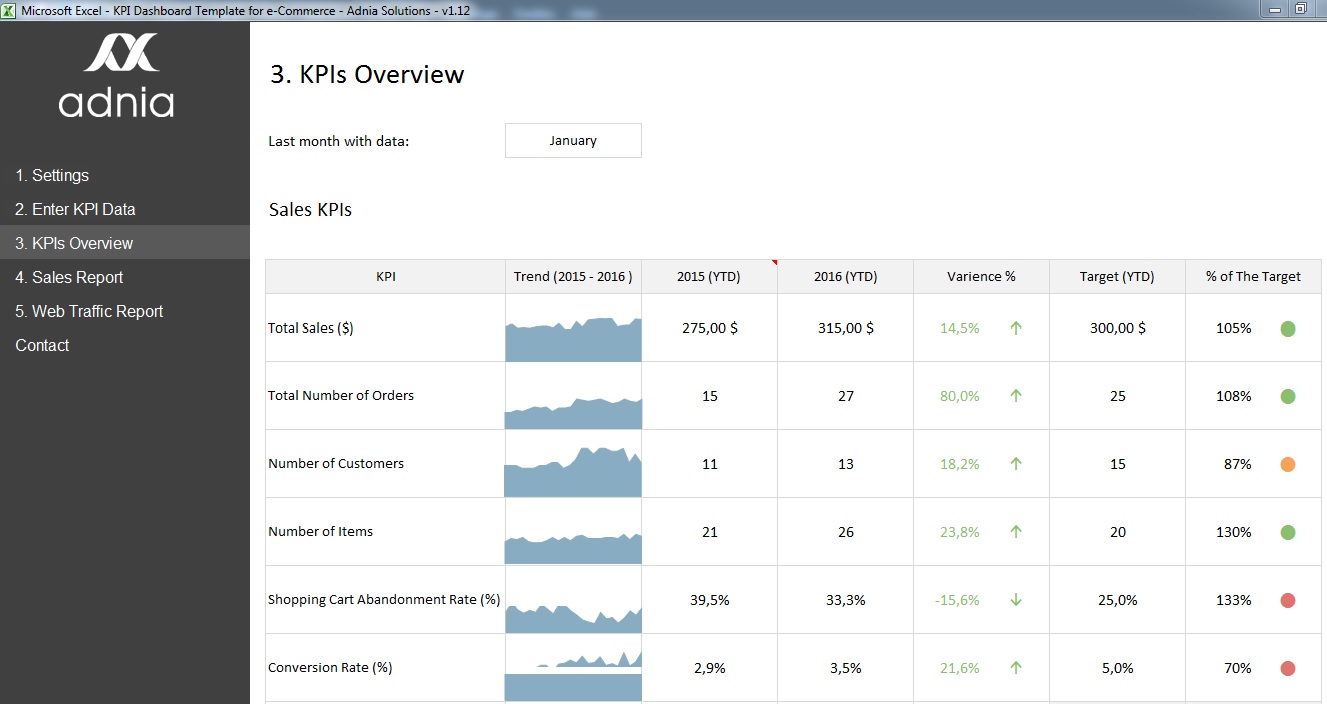Viewport: 1327px width, 704px height.
Task: Select the 39,5% cell
Action: click(x=709, y=600)
